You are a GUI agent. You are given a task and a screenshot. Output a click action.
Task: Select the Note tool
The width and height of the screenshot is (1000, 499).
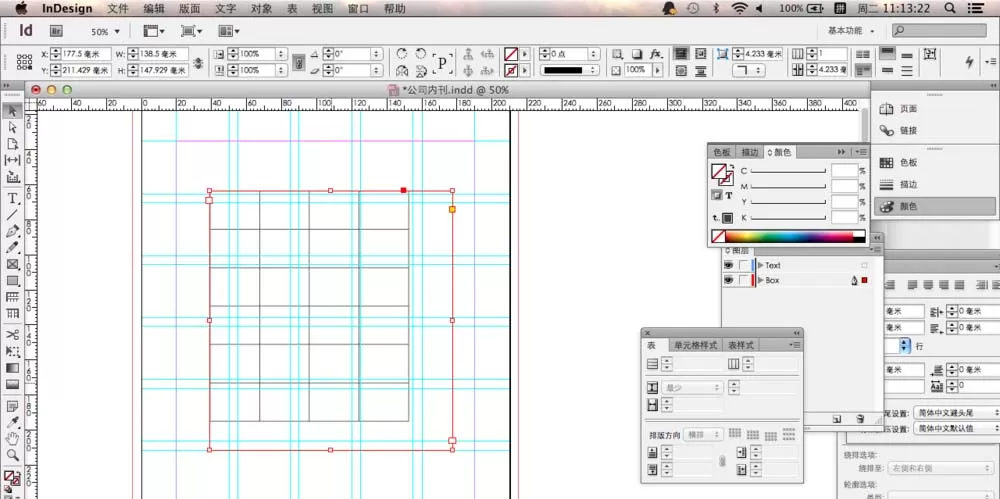(x=12, y=406)
